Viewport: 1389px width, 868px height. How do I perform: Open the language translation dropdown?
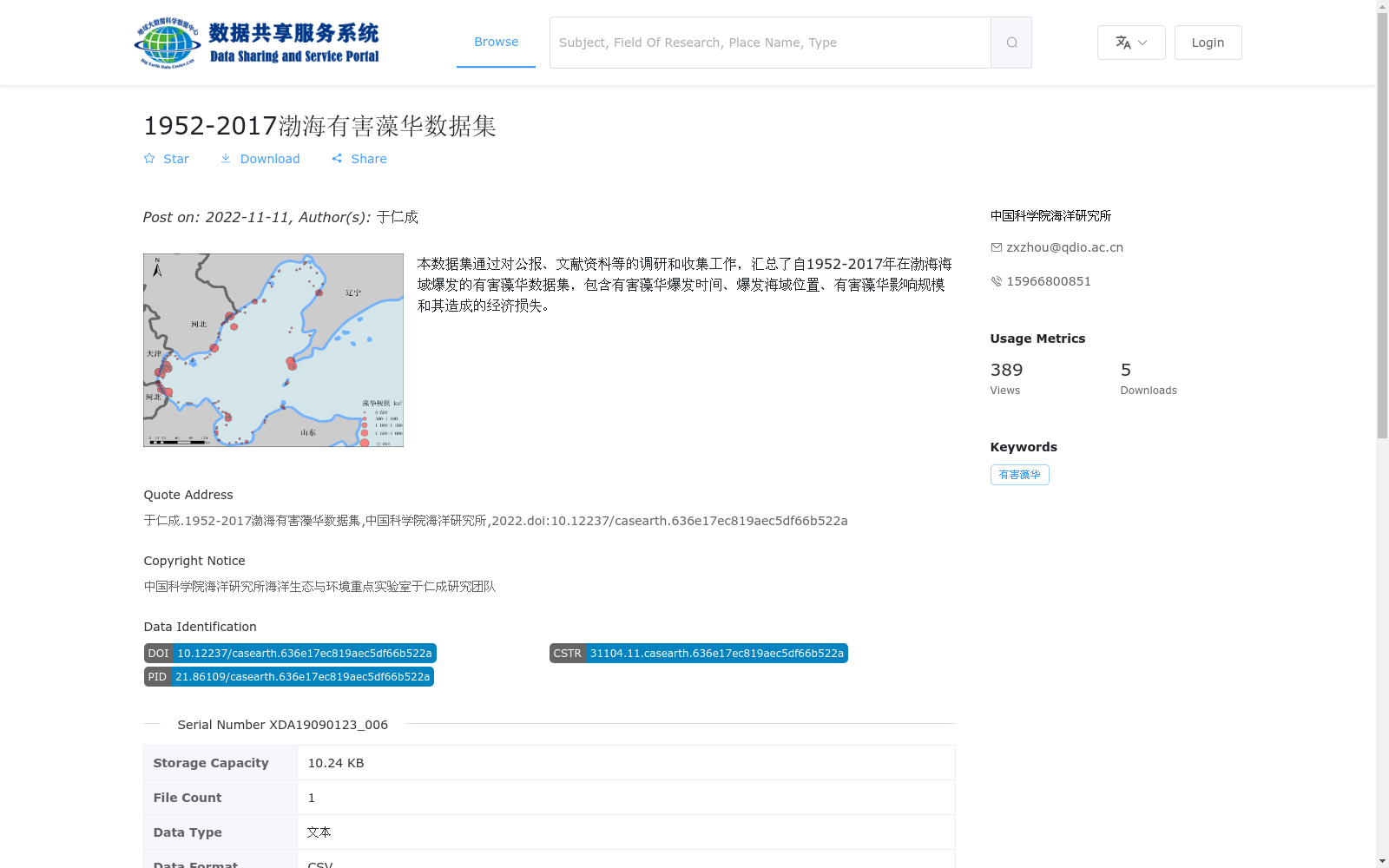1131,43
